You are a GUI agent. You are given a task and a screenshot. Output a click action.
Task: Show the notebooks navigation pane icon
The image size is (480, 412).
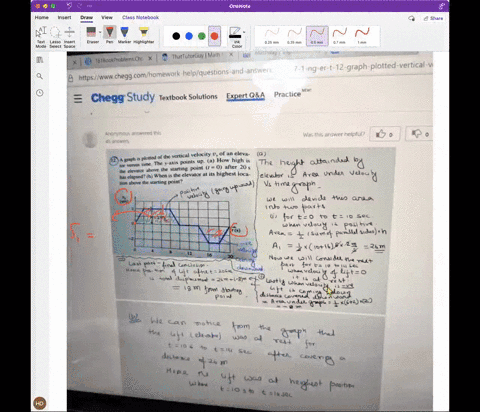(x=40, y=60)
